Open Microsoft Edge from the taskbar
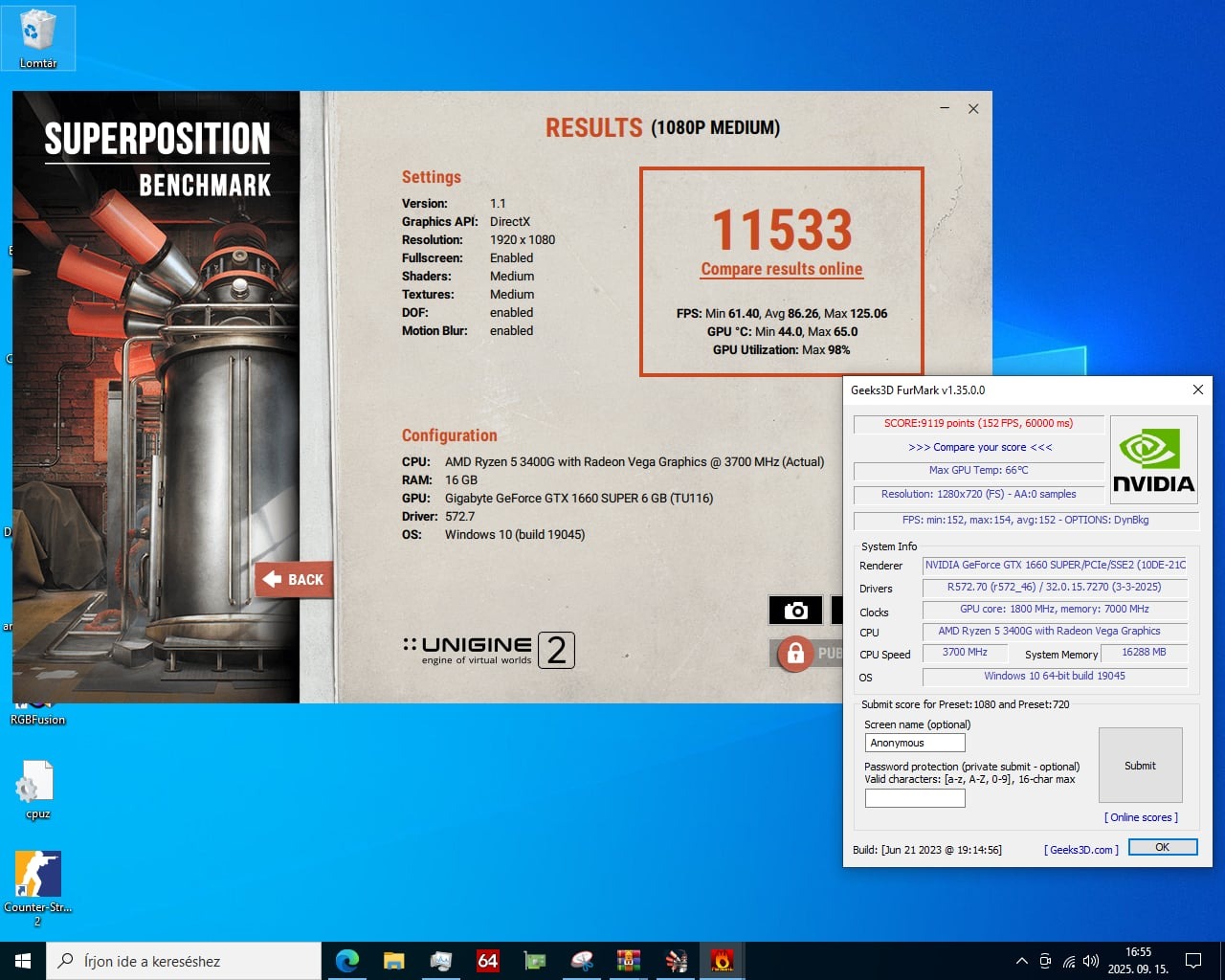 (347, 961)
